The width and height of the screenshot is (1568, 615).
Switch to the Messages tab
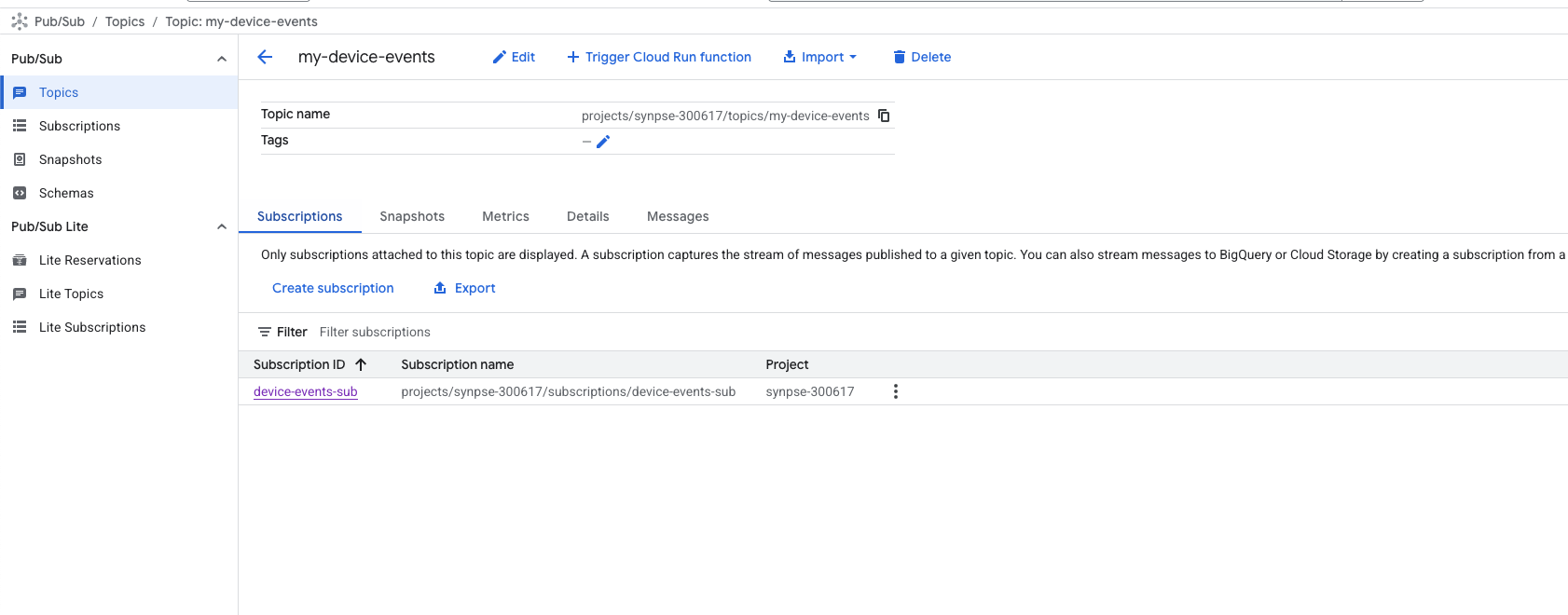tap(678, 216)
